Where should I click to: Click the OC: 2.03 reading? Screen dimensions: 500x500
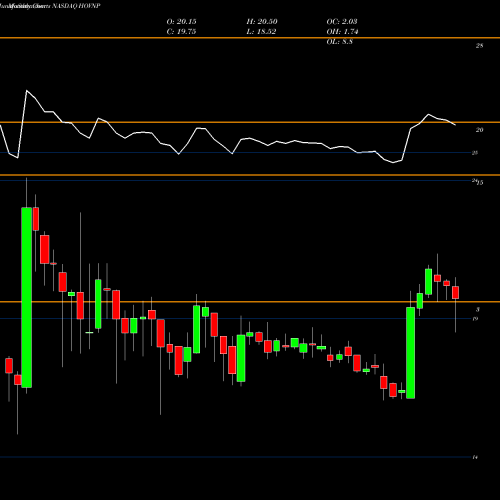click(342, 22)
